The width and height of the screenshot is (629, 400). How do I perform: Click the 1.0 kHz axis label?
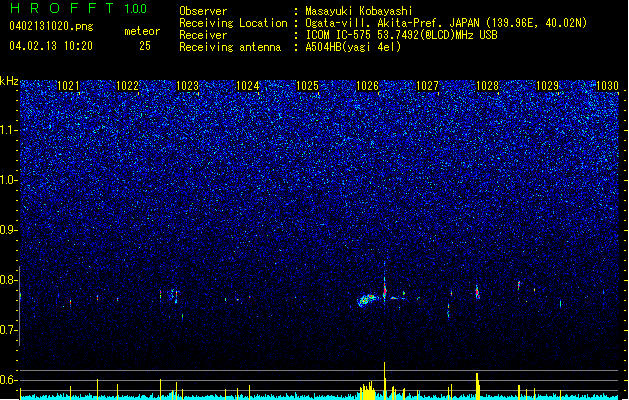tap(9, 180)
